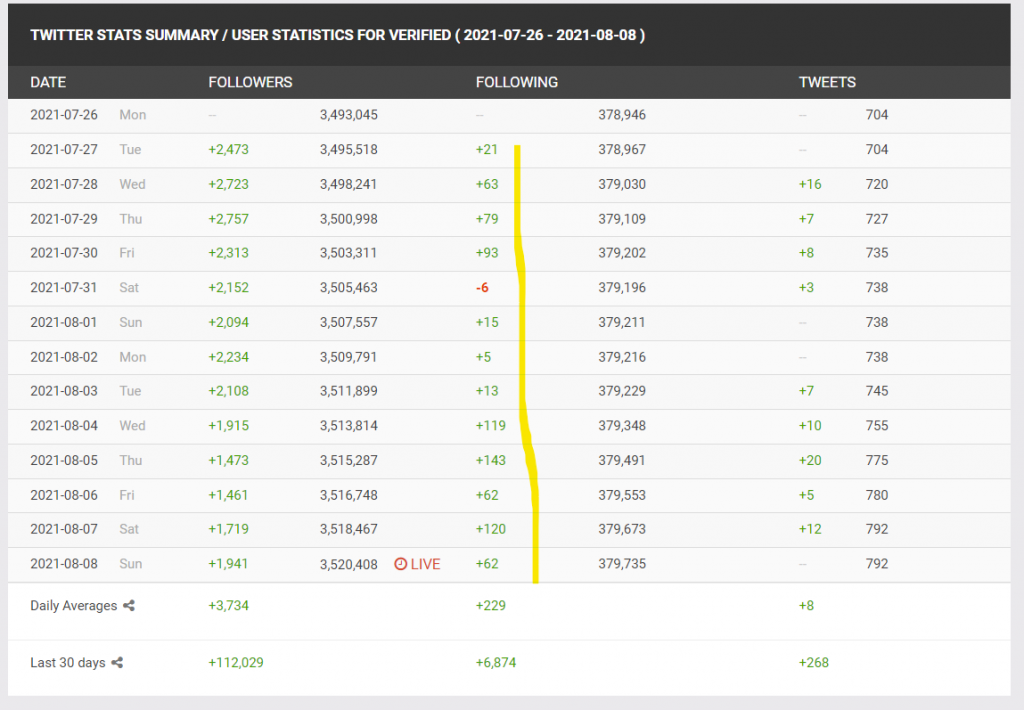The width and height of the screenshot is (1024, 710).
Task: Click following total 378,946
Action: (x=622, y=115)
